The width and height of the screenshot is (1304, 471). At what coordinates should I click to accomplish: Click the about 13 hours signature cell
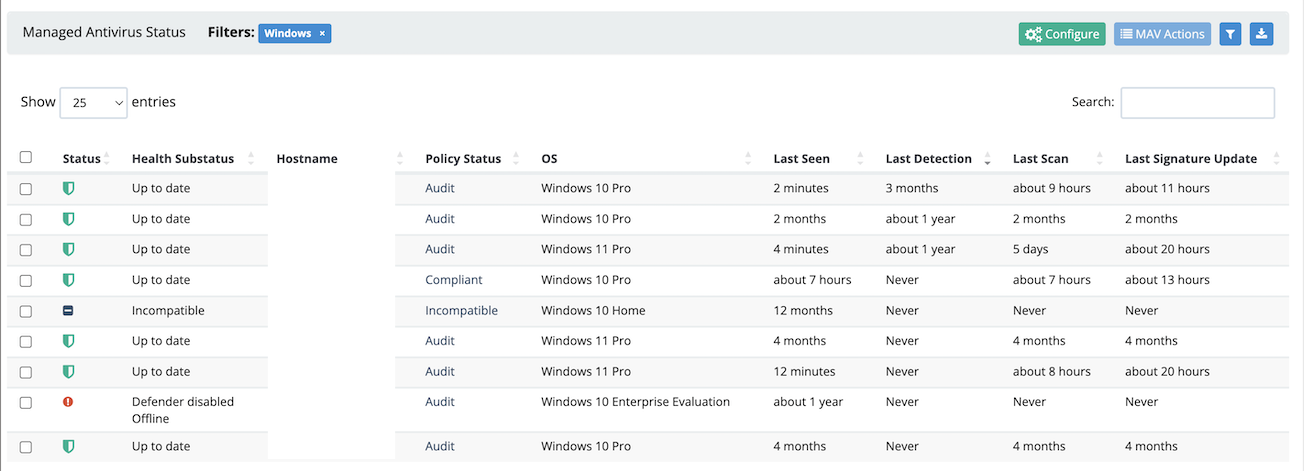tap(1167, 280)
